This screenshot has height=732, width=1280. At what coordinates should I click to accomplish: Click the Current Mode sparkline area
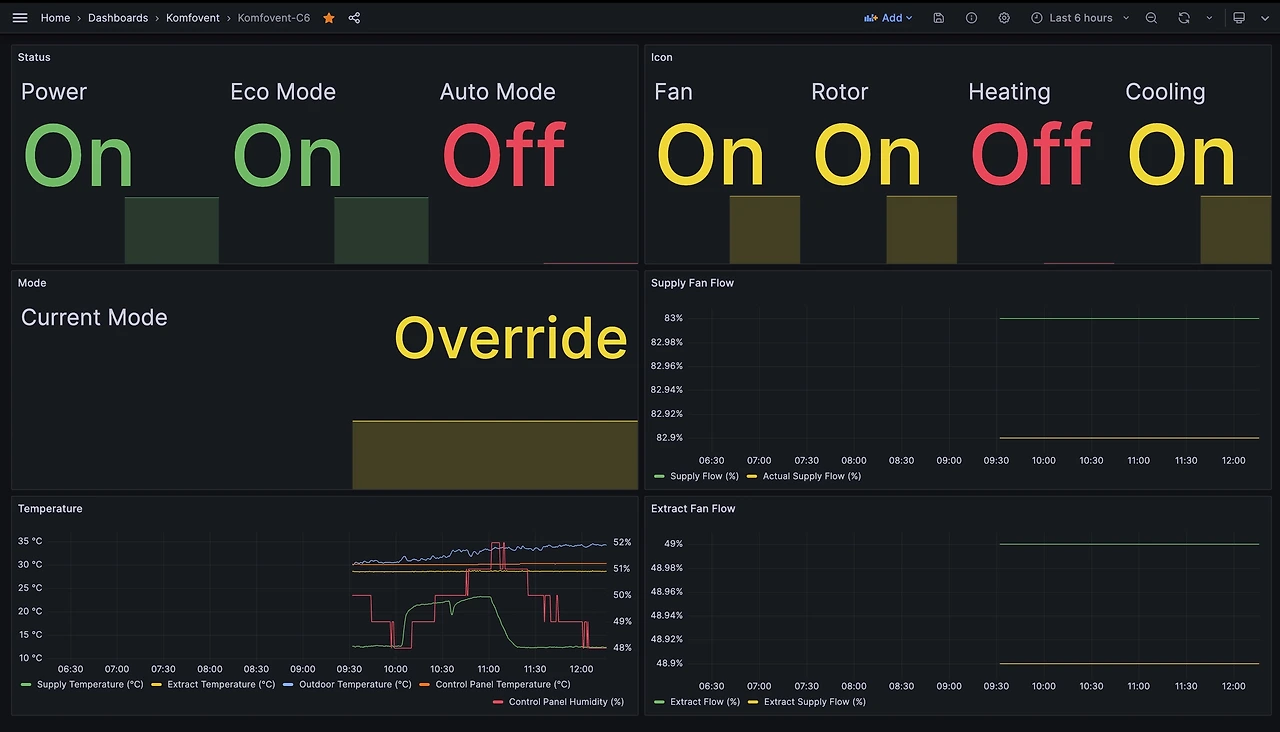[x=495, y=455]
